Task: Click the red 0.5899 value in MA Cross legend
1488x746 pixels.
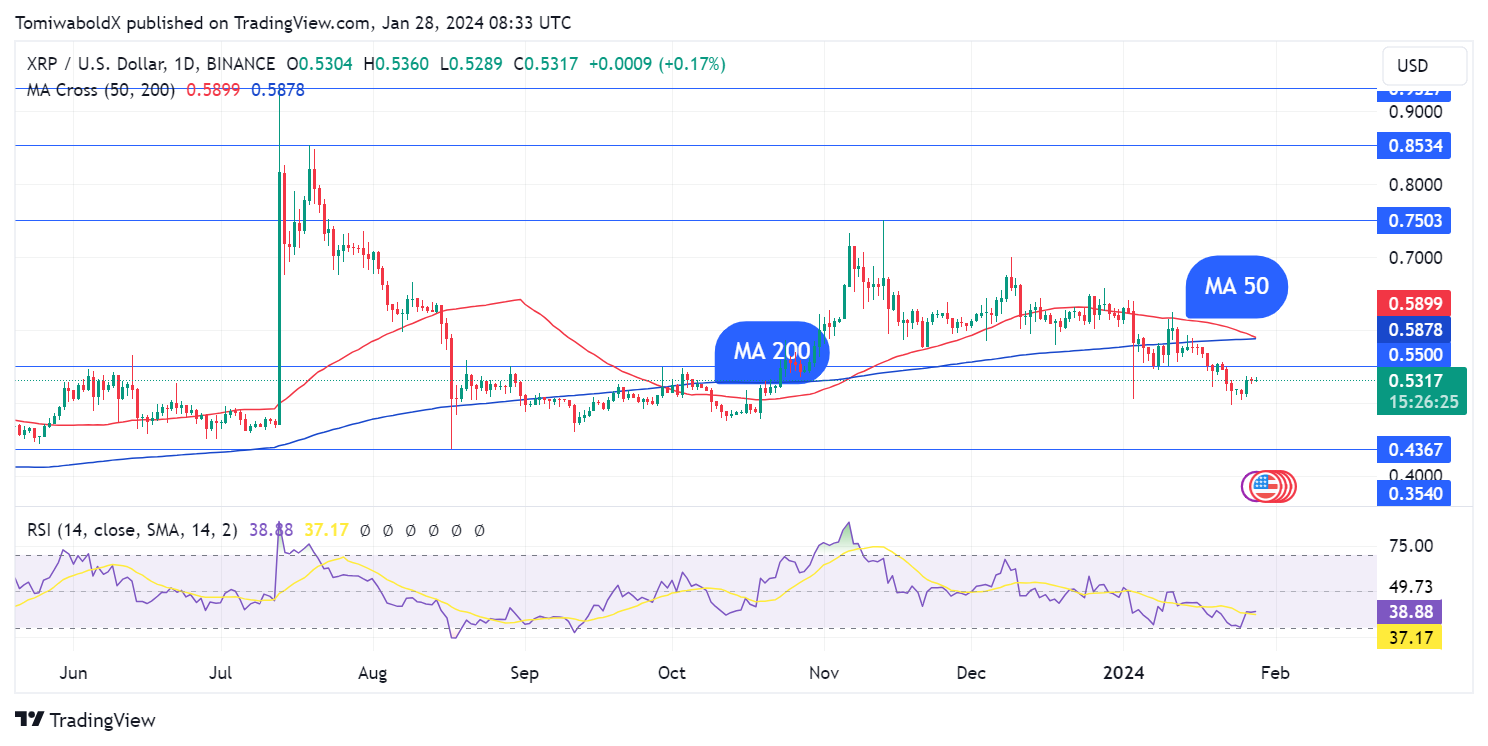Action: (214, 90)
